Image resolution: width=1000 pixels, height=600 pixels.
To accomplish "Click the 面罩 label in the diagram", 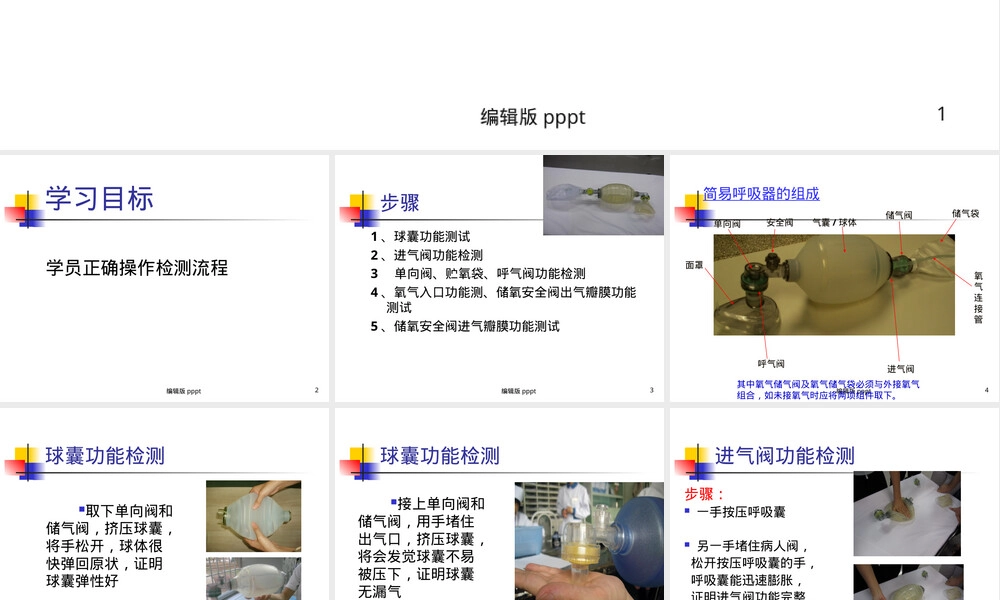I will click(694, 265).
